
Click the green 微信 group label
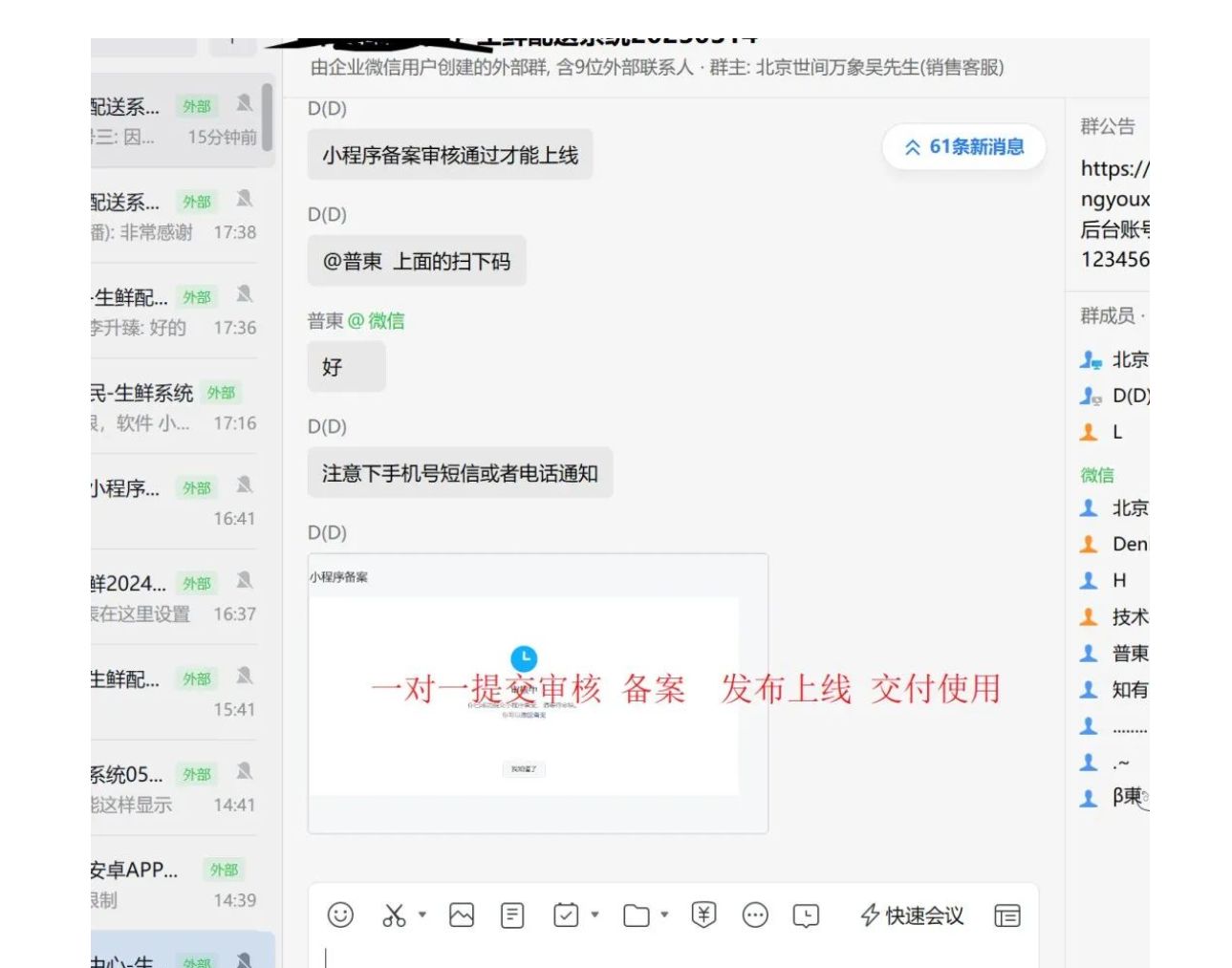point(1097,475)
